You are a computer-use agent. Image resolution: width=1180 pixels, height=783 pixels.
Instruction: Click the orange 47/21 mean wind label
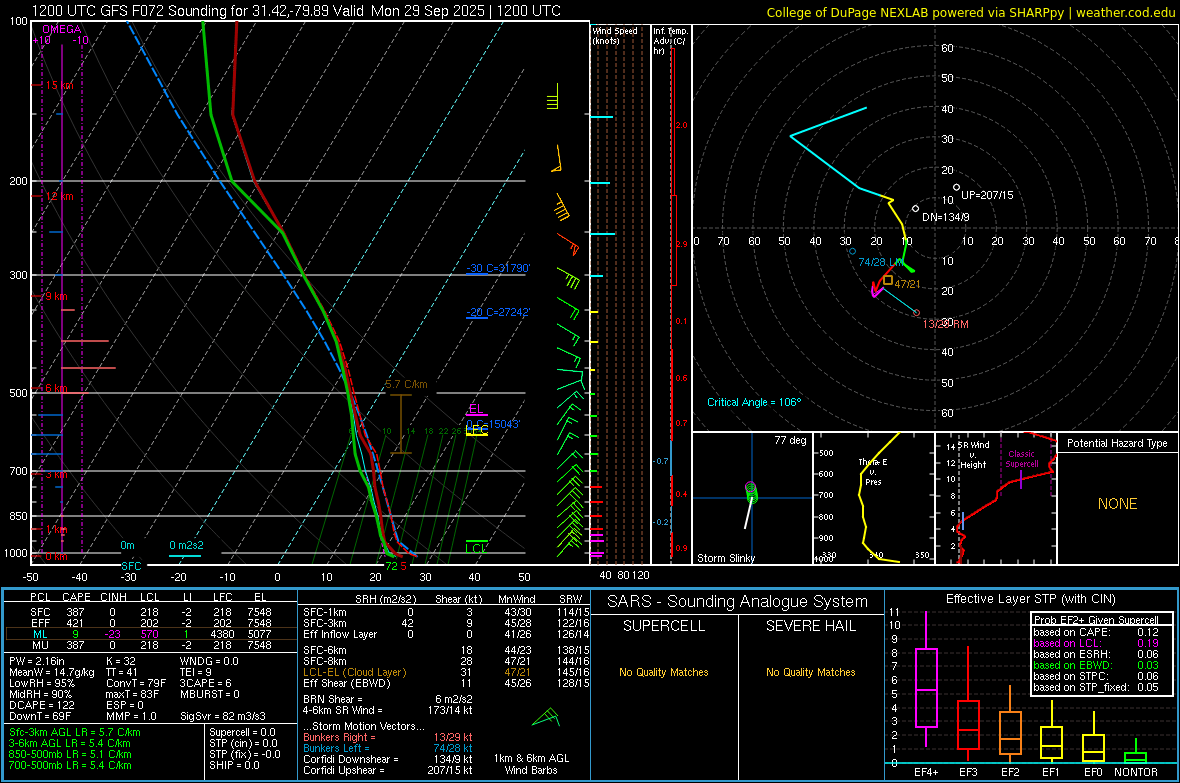click(x=907, y=284)
